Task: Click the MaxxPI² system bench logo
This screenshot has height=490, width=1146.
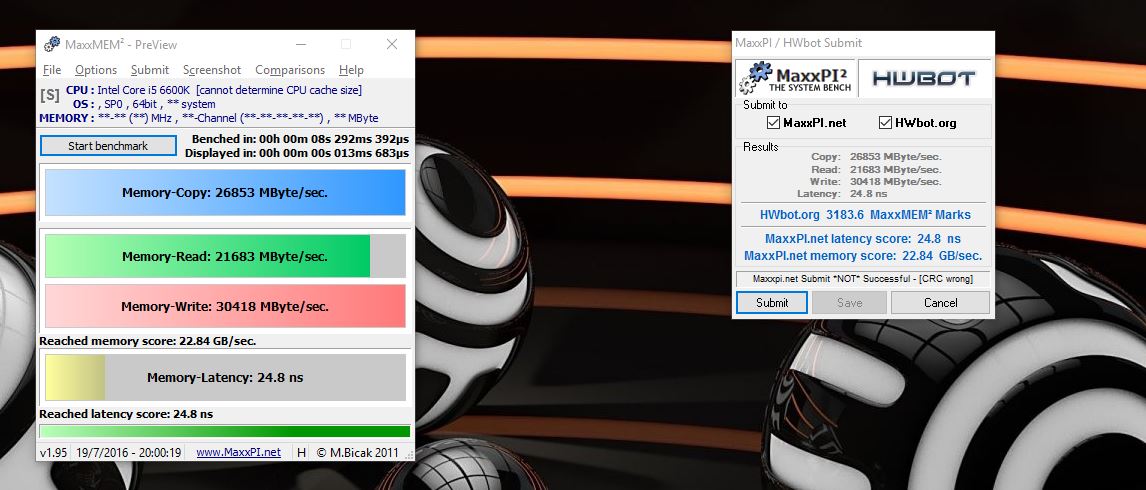Action: coord(795,78)
